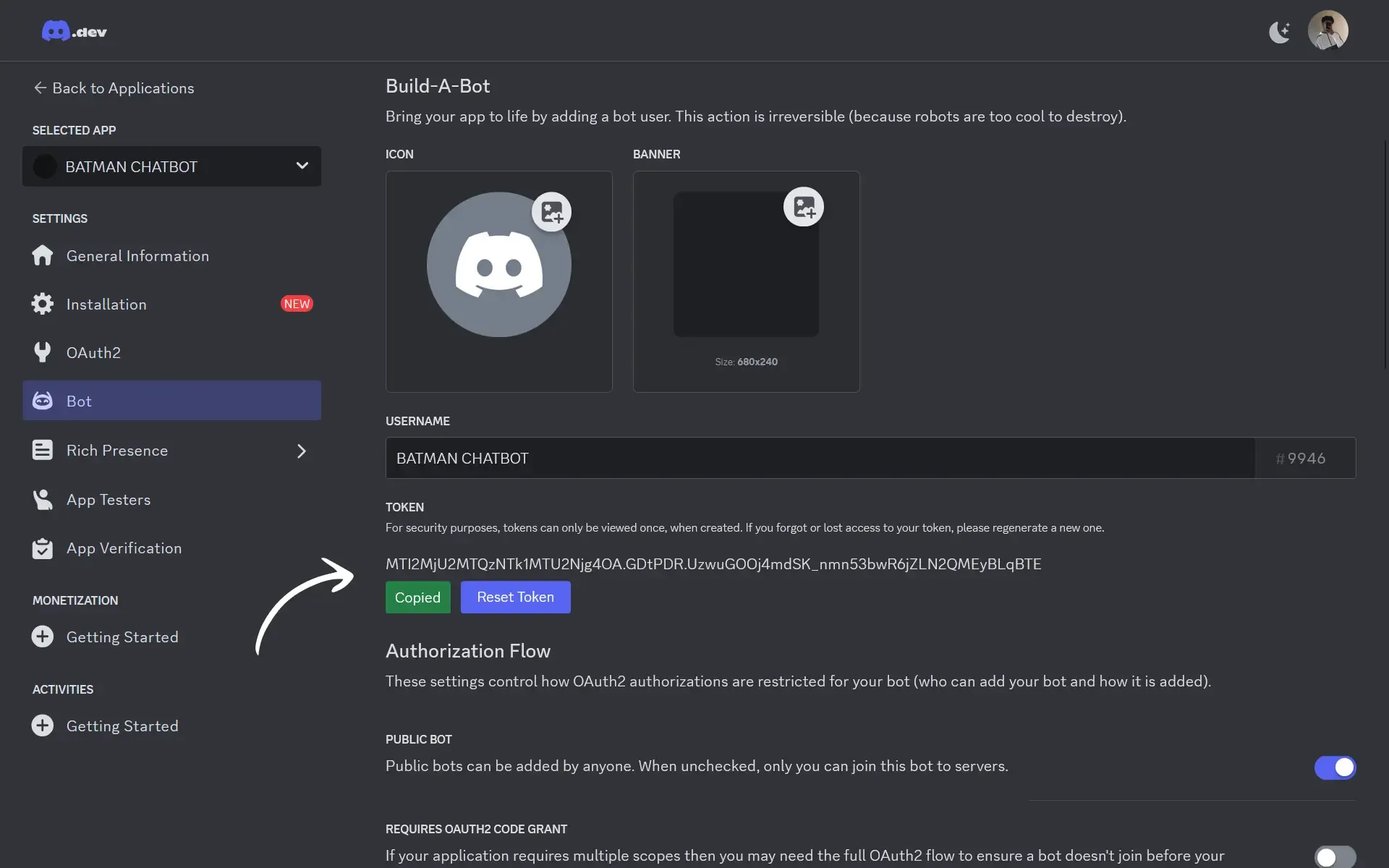Viewport: 1389px width, 868px height.
Task: Click the Bot robot icon in sidebar
Action: click(42, 401)
